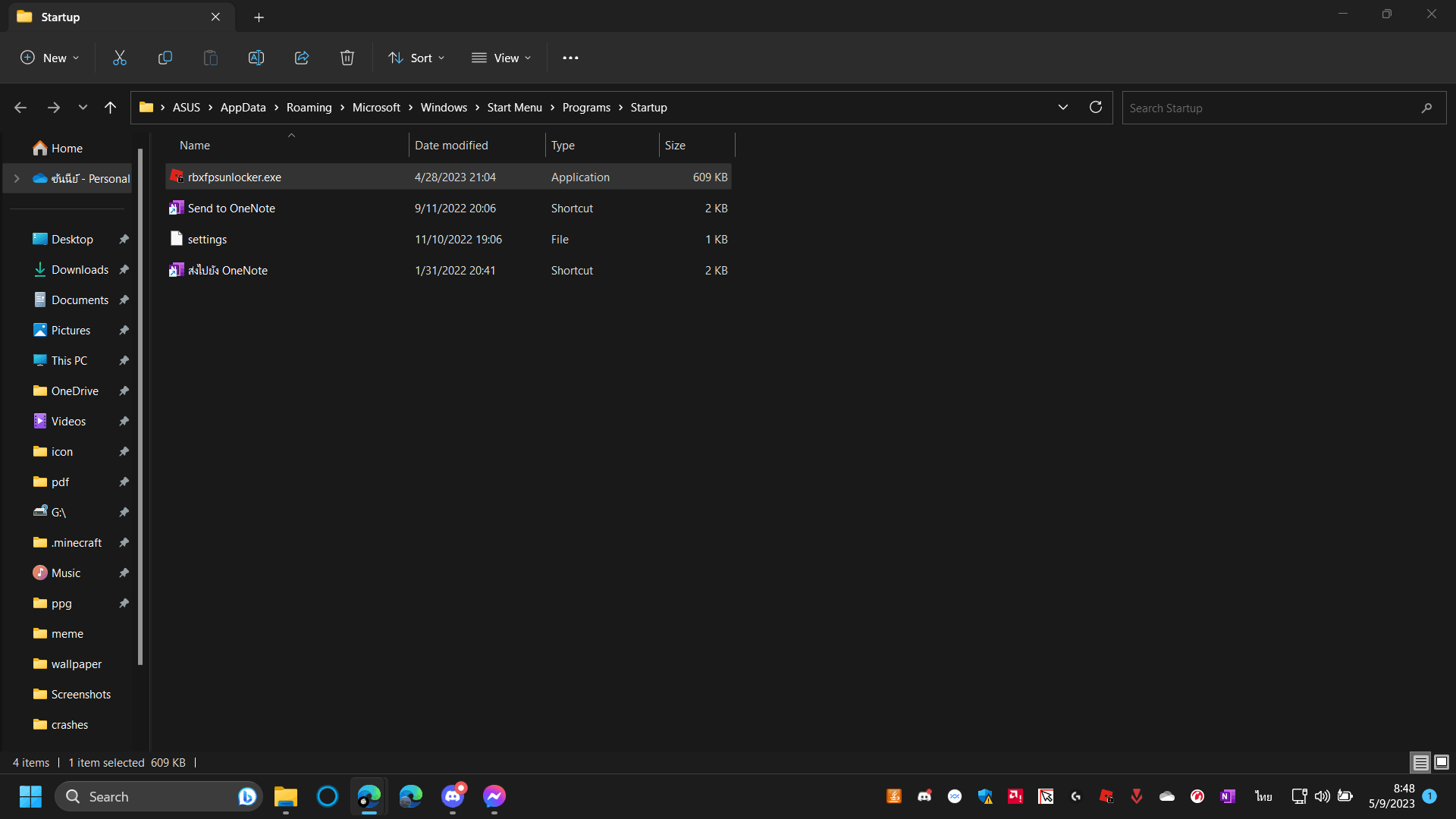Screen dimensions: 1456x819
Task: Click the Cut scissors icon
Action: [120, 58]
